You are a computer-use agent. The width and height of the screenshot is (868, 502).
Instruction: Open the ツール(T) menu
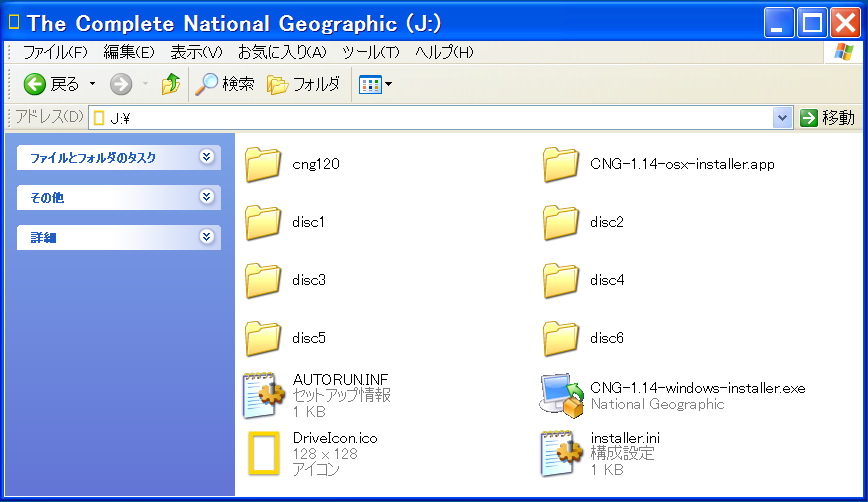tap(370, 53)
